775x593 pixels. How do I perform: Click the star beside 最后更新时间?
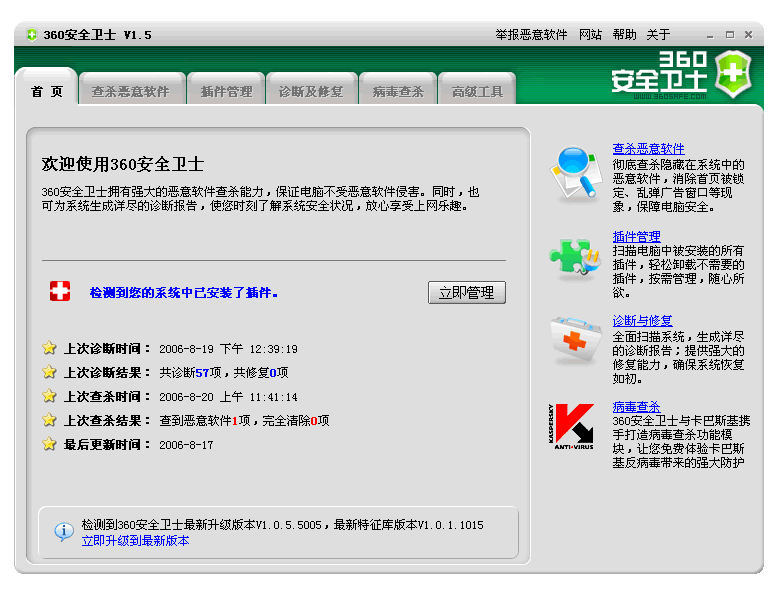click(x=49, y=443)
